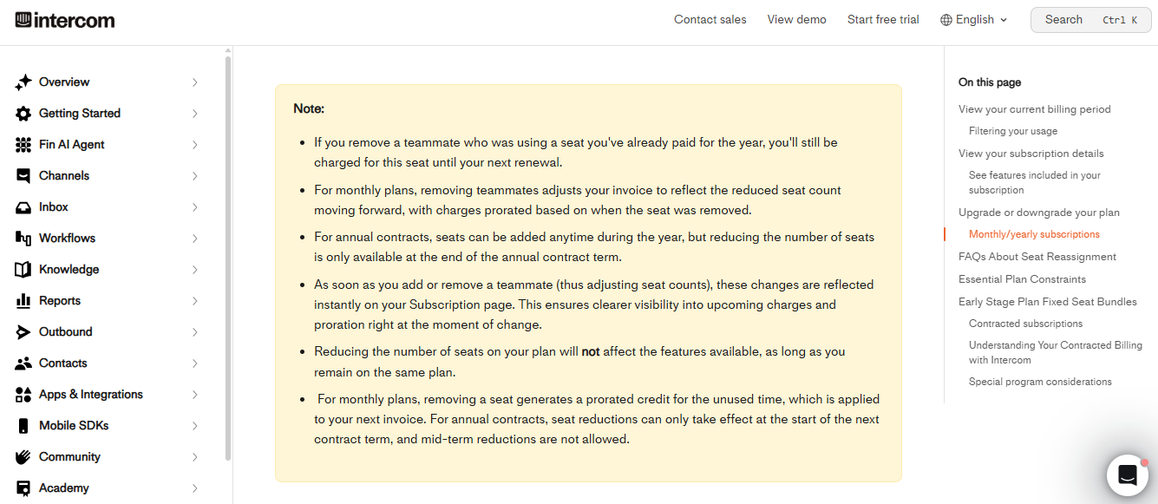The image size is (1158, 504).
Task: Expand the Outbound chevron
Action: click(x=195, y=332)
